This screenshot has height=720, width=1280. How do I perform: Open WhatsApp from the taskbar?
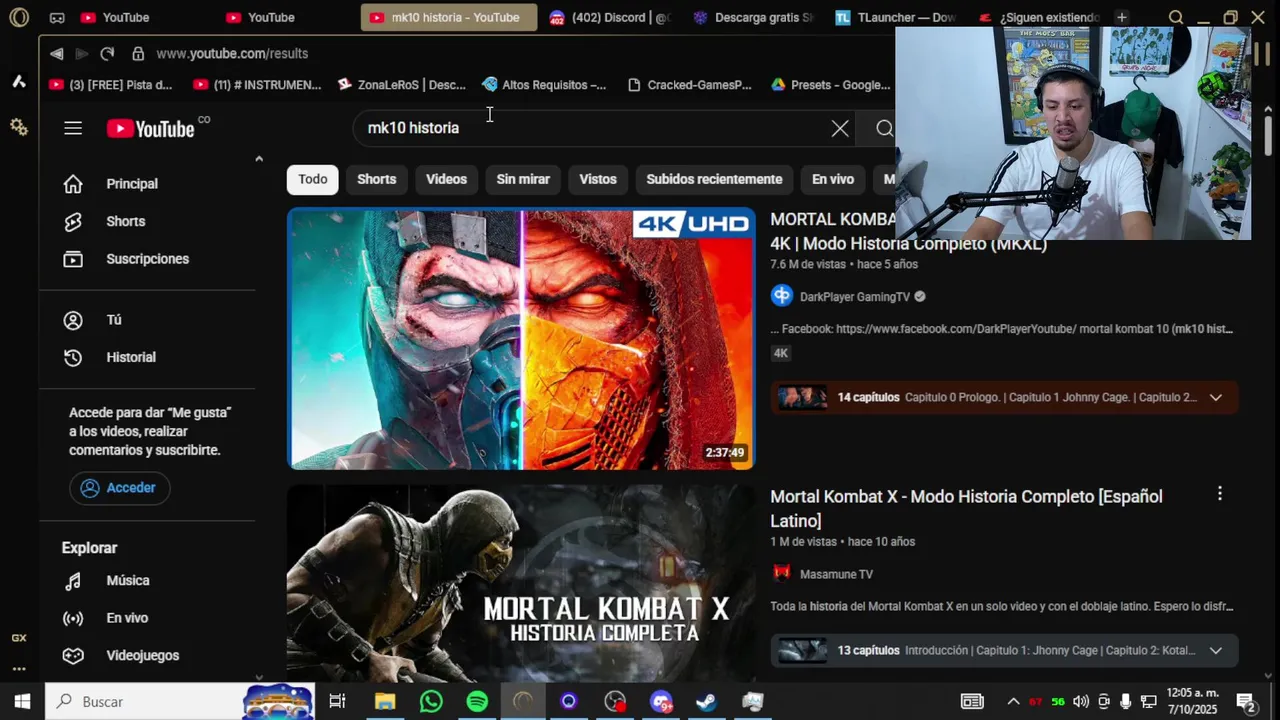(x=431, y=701)
